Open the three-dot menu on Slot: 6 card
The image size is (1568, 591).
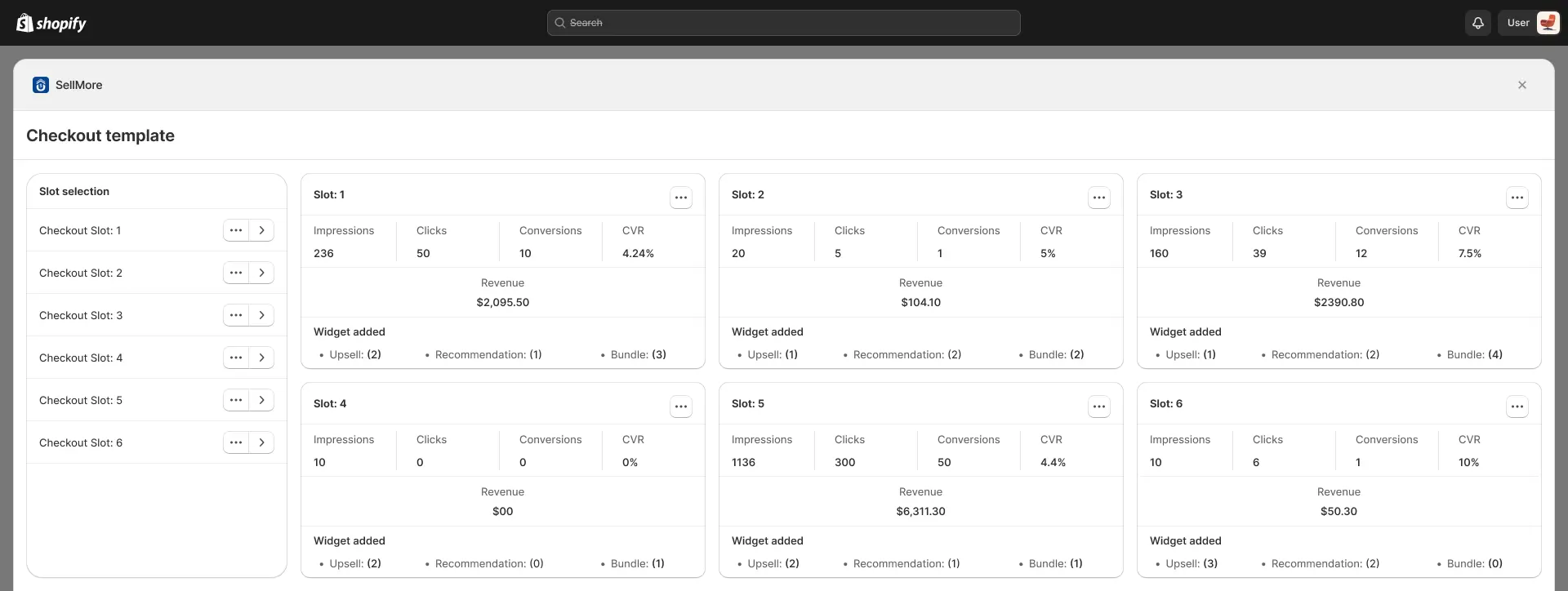[1517, 407]
